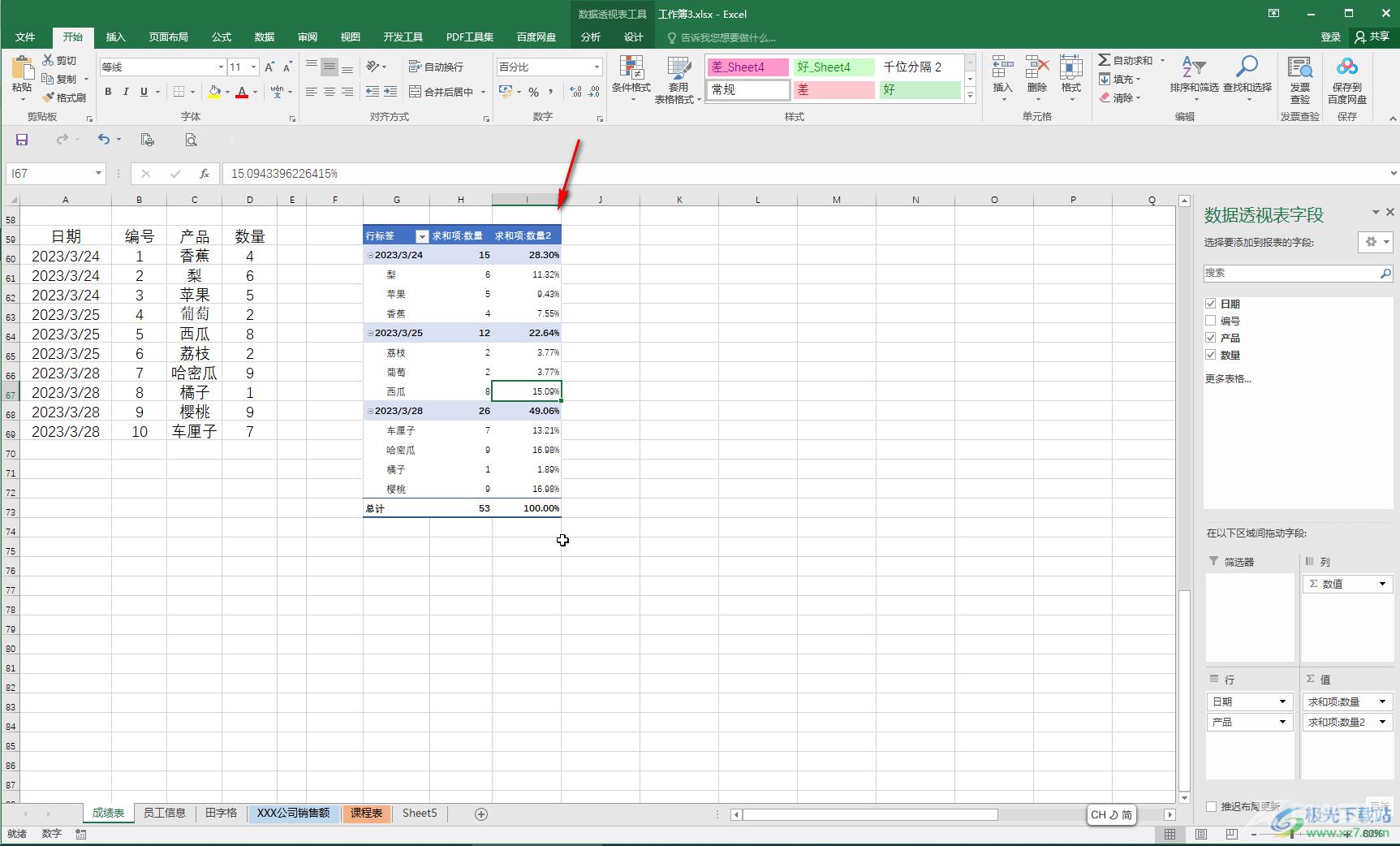Open number format dropdown (百分比)

597,67
